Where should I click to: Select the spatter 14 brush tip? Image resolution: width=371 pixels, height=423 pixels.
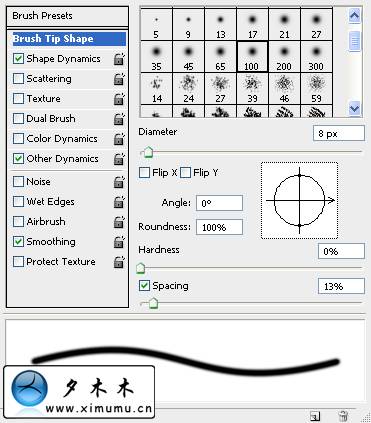[156, 89]
